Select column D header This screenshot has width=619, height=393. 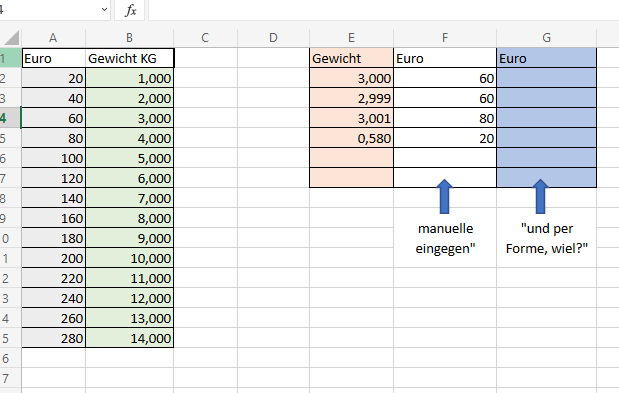(x=273, y=38)
